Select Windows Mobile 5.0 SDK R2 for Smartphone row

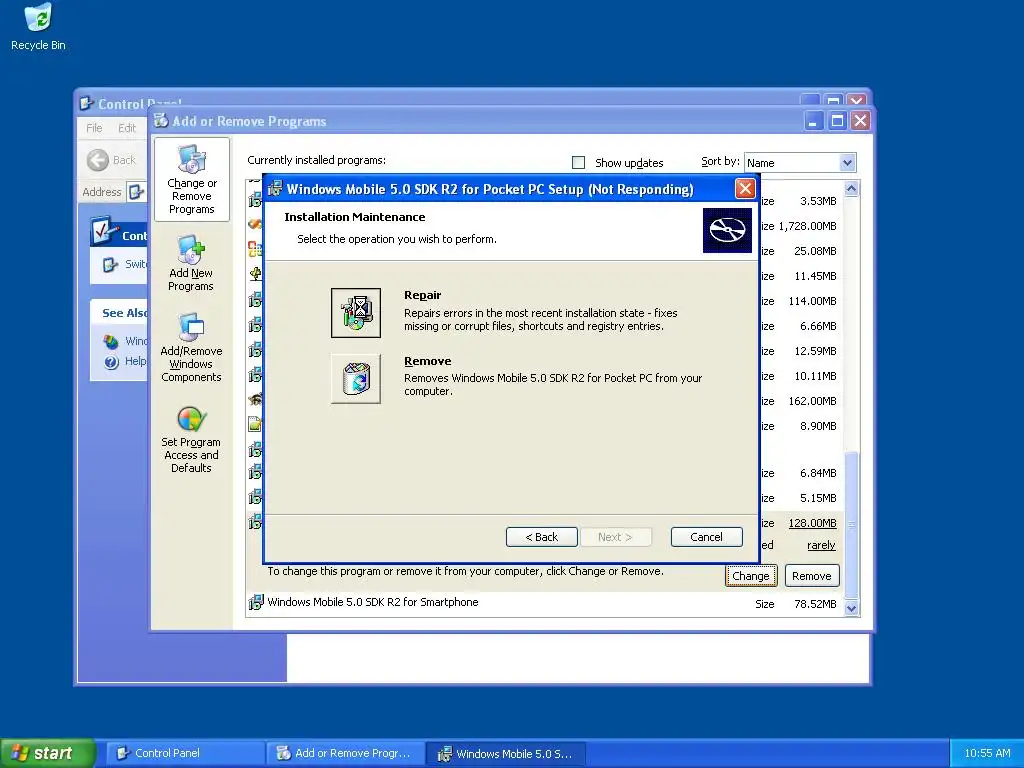point(545,603)
